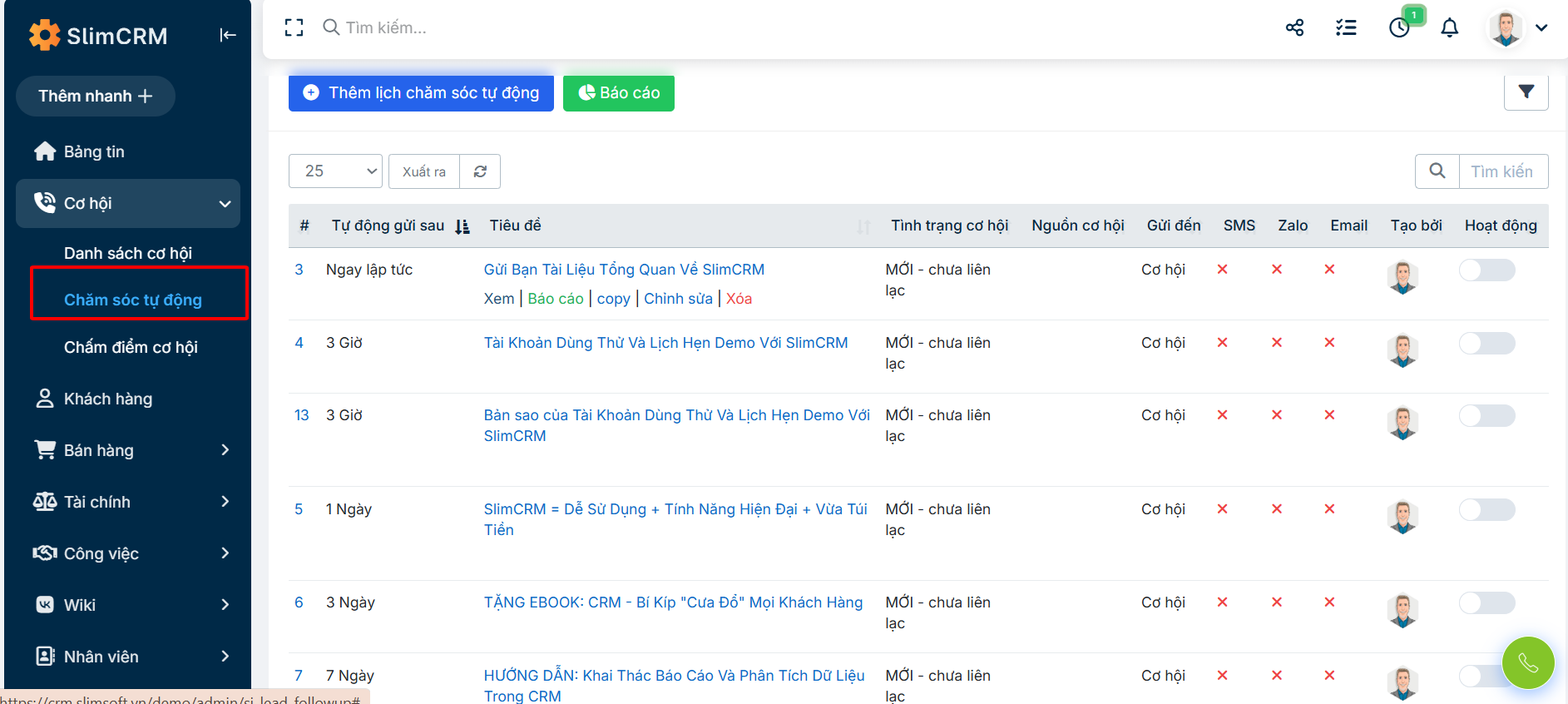1568x704 pixels.
Task: Open the user profile avatar dropdown
Action: point(1517,27)
